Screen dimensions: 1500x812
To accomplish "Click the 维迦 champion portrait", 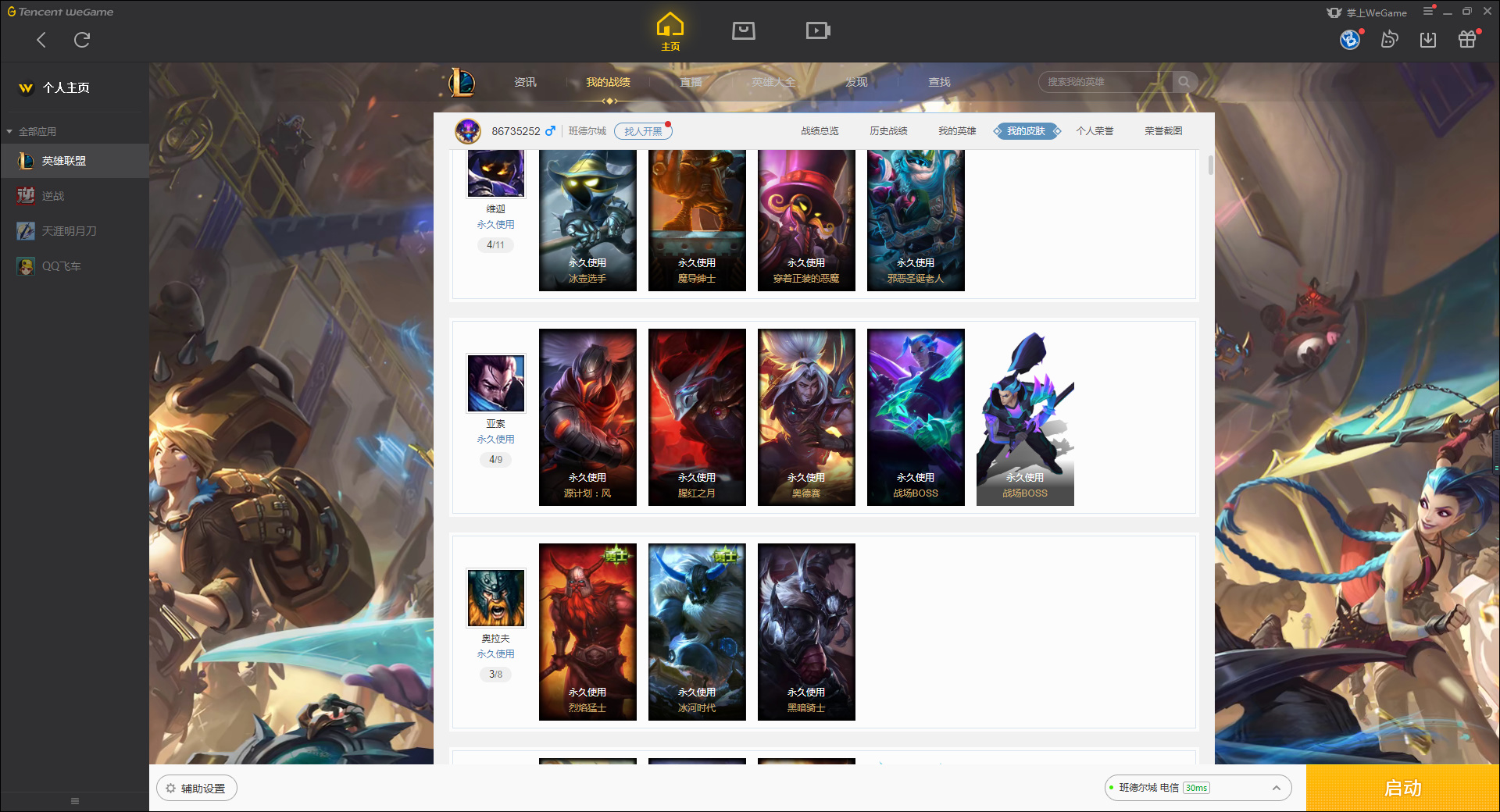I will [496, 173].
